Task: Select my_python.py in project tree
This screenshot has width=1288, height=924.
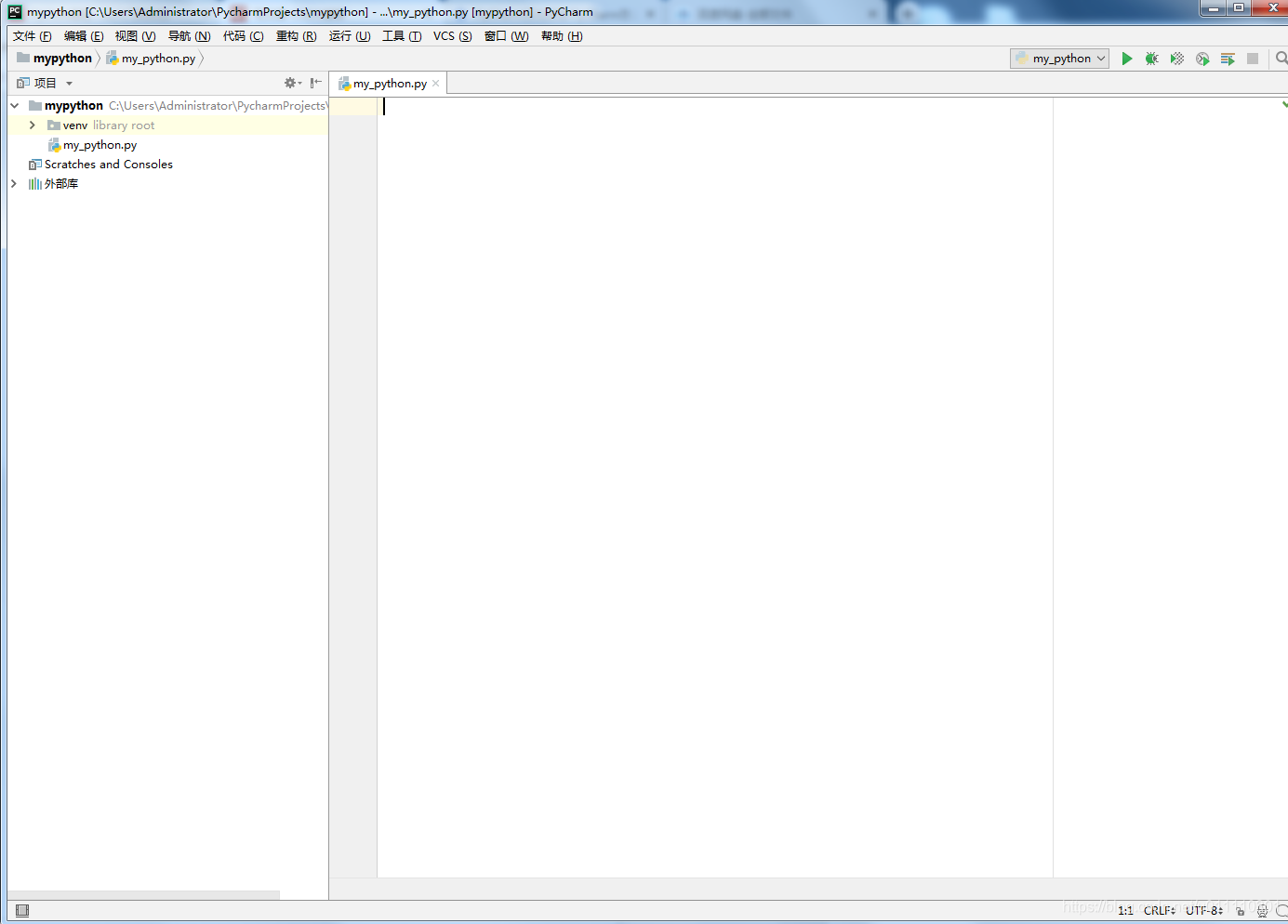Action: click(x=100, y=145)
